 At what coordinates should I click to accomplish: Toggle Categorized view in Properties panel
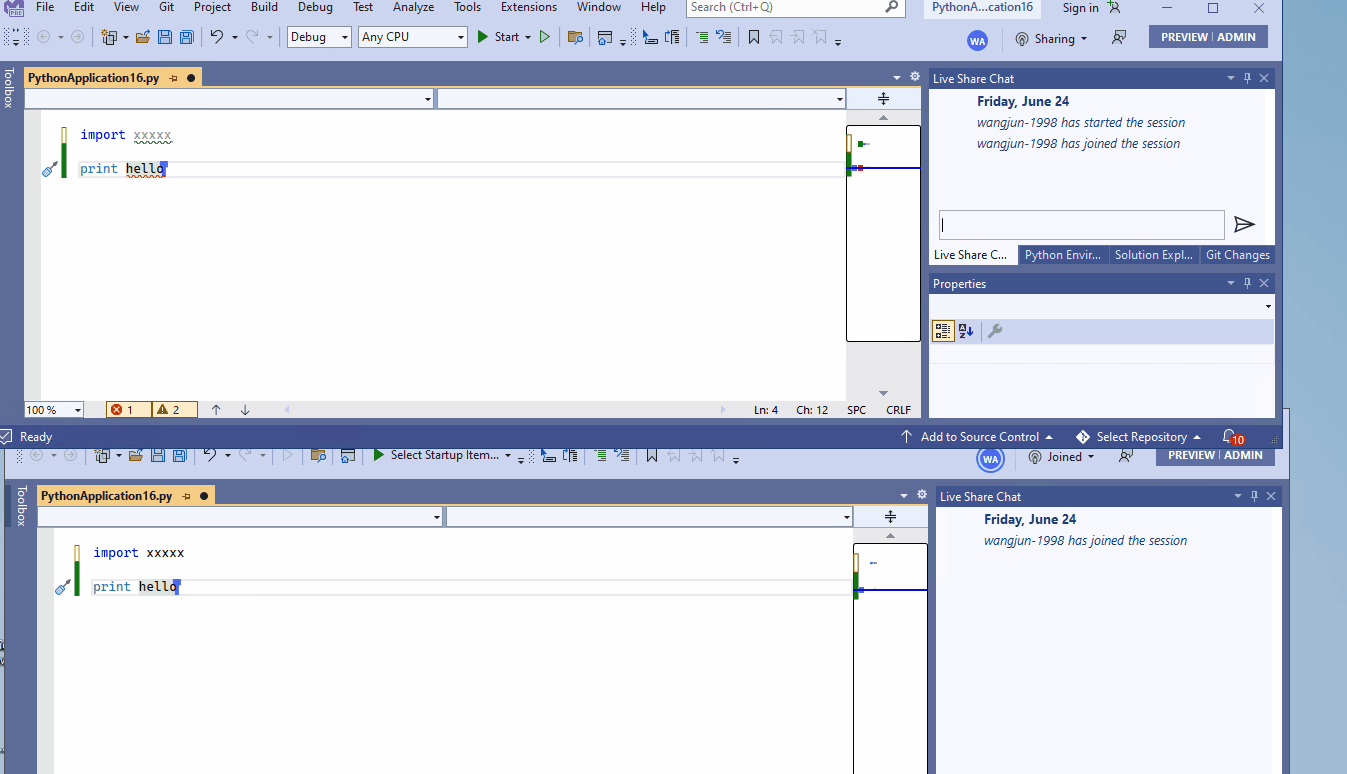click(943, 331)
